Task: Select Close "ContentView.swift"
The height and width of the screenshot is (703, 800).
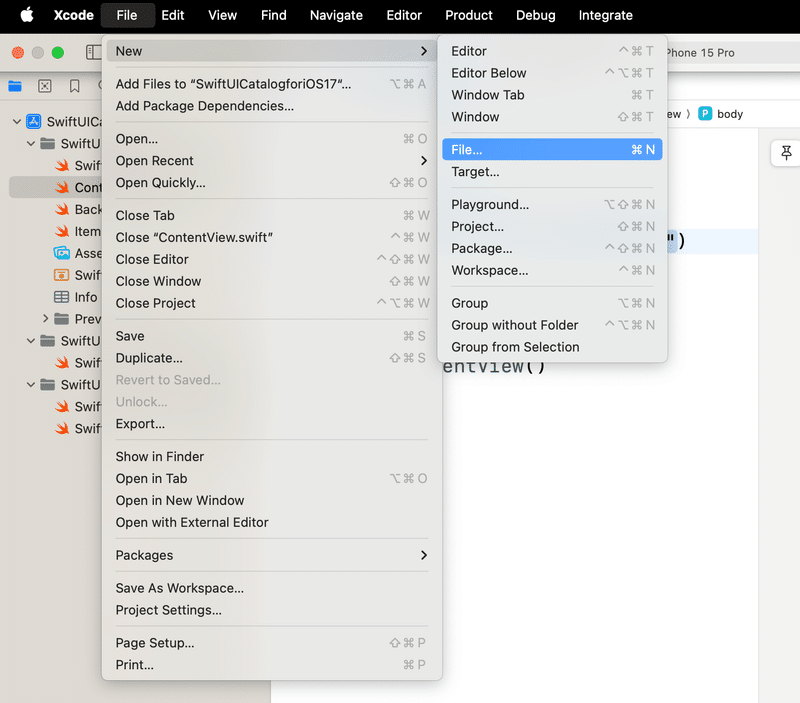Action: (272, 237)
